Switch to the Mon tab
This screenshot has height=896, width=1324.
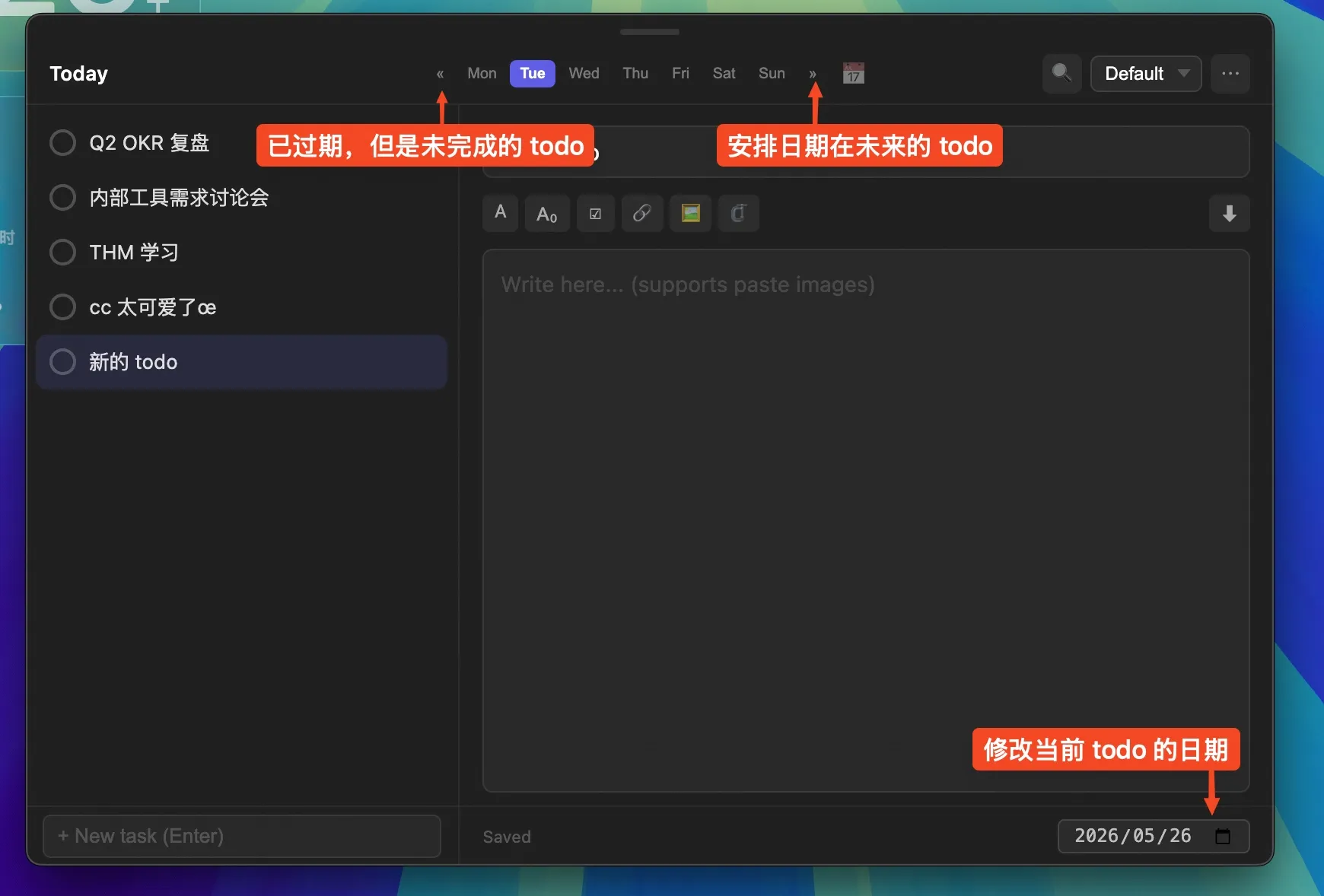[482, 74]
